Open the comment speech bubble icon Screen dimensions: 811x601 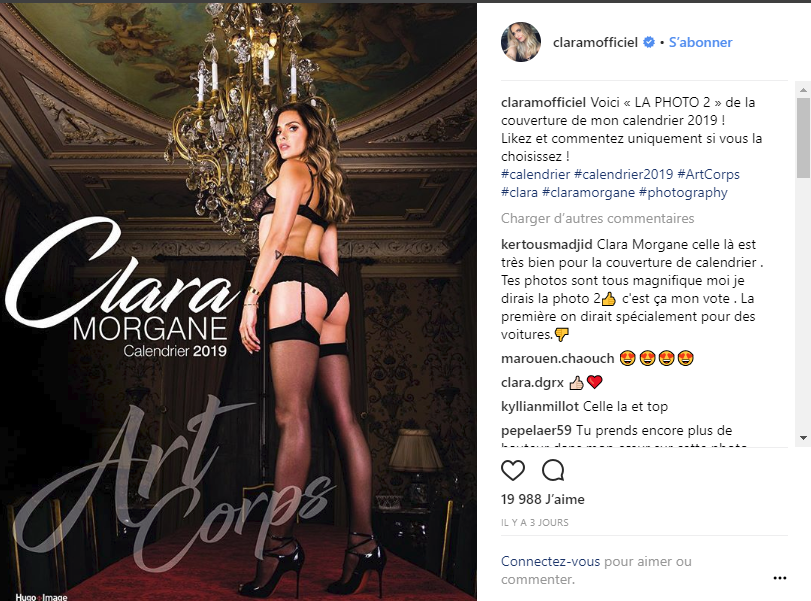click(553, 470)
